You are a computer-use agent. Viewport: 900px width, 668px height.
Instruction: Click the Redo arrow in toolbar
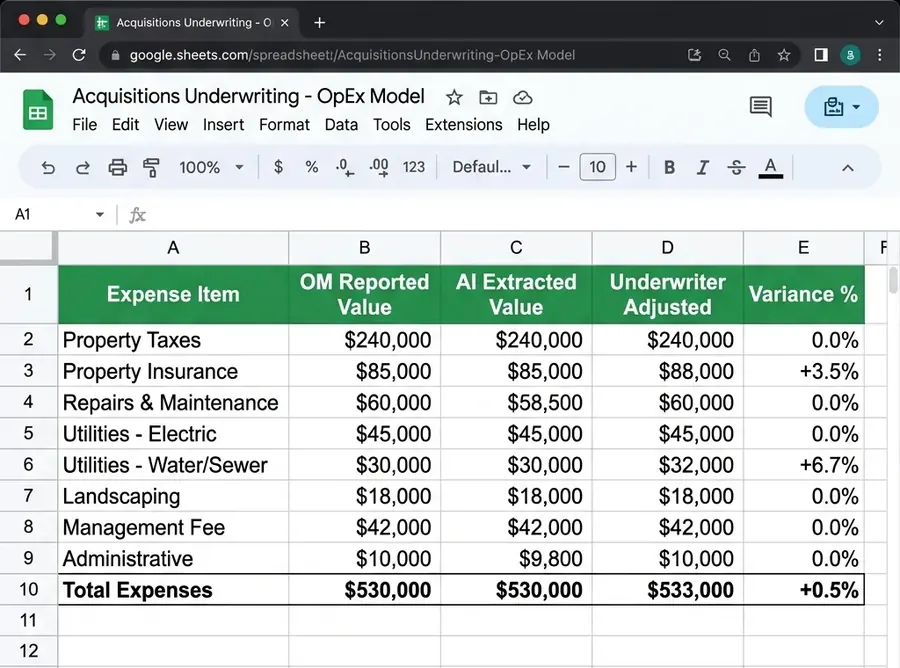(x=83, y=168)
